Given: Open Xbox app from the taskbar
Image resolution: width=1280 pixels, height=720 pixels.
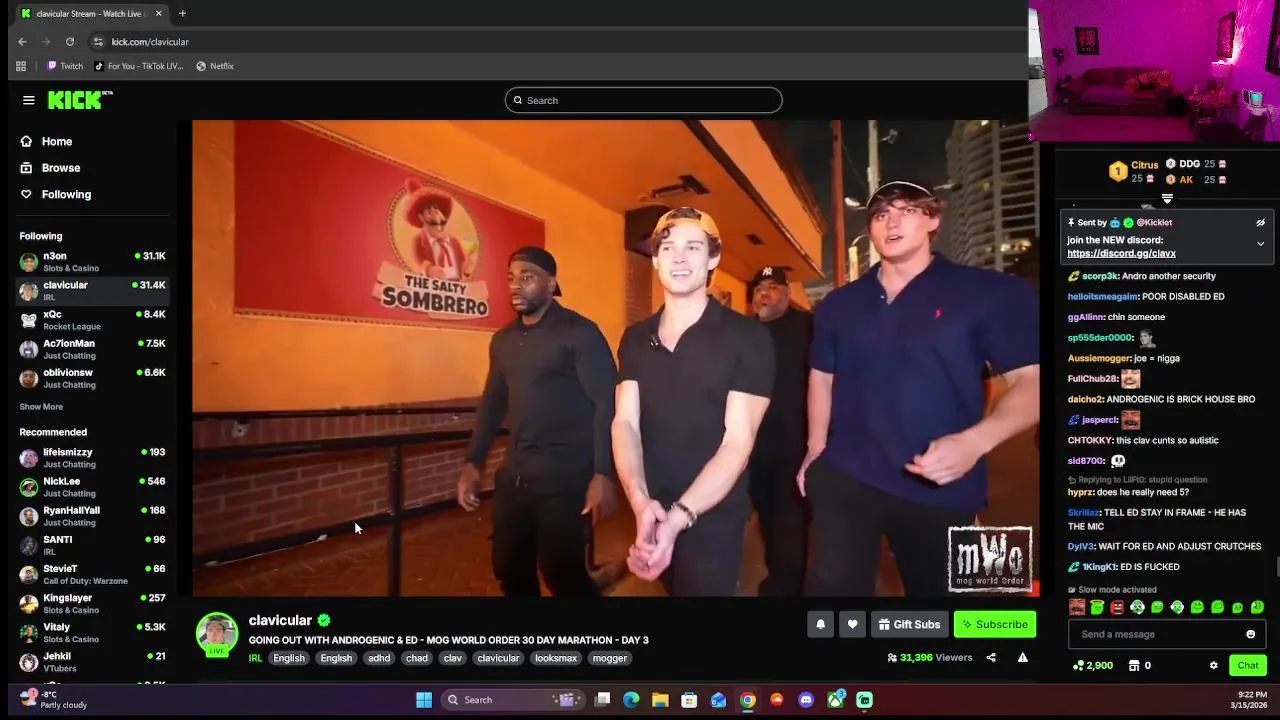Looking at the screenshot, I should [835, 700].
